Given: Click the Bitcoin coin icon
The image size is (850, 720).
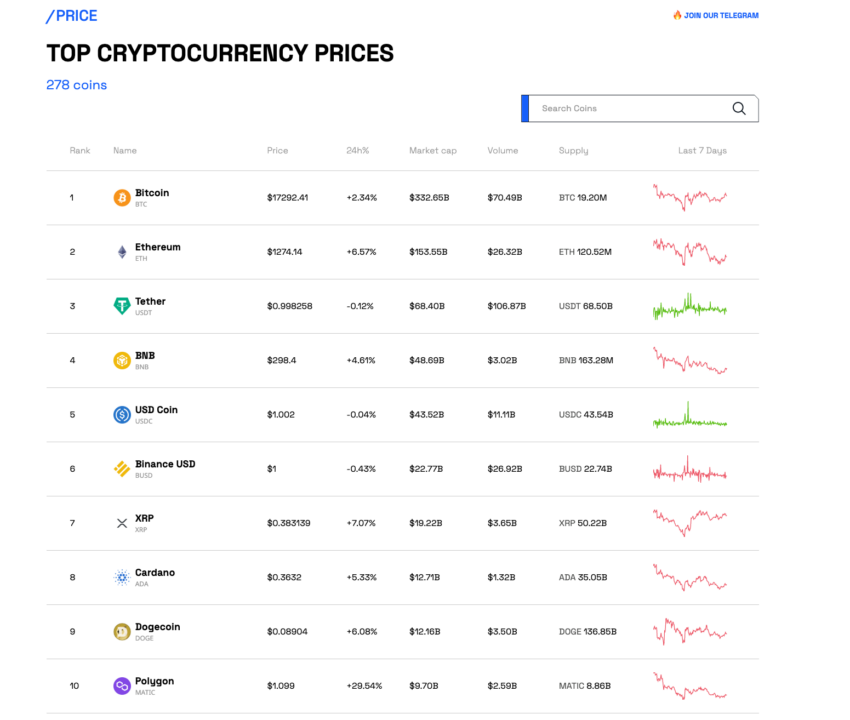Looking at the screenshot, I should click(x=122, y=198).
